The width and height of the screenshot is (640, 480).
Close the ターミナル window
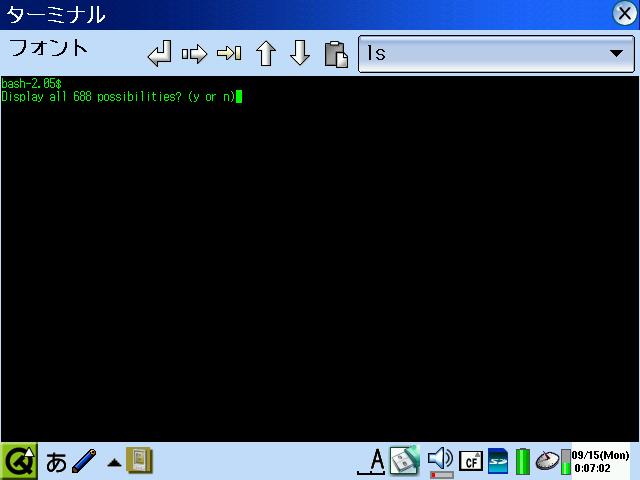pos(624,13)
